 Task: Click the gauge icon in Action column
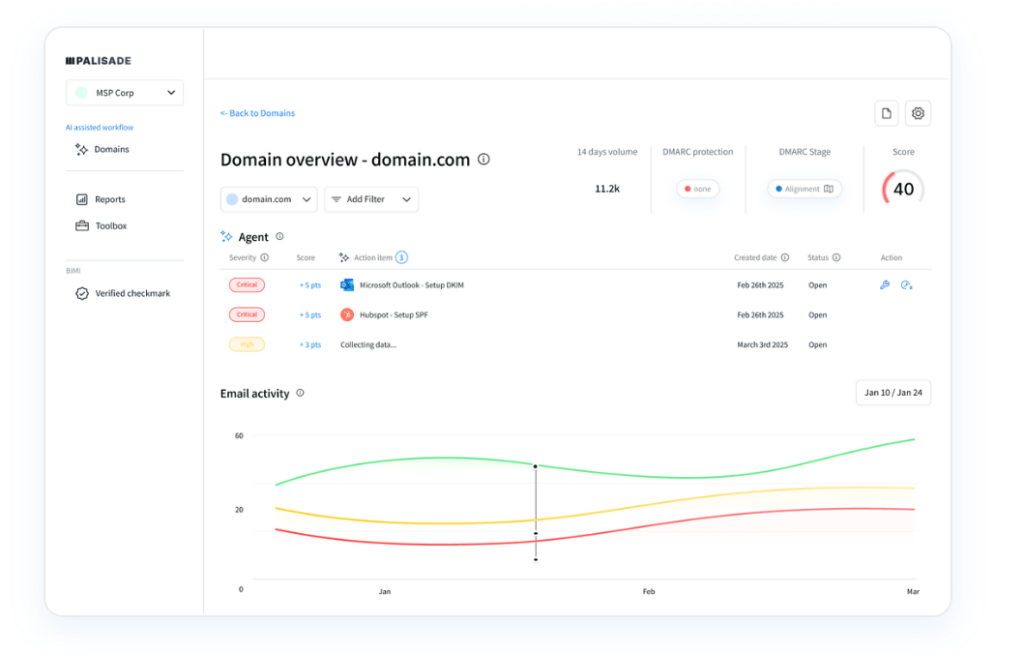906,285
